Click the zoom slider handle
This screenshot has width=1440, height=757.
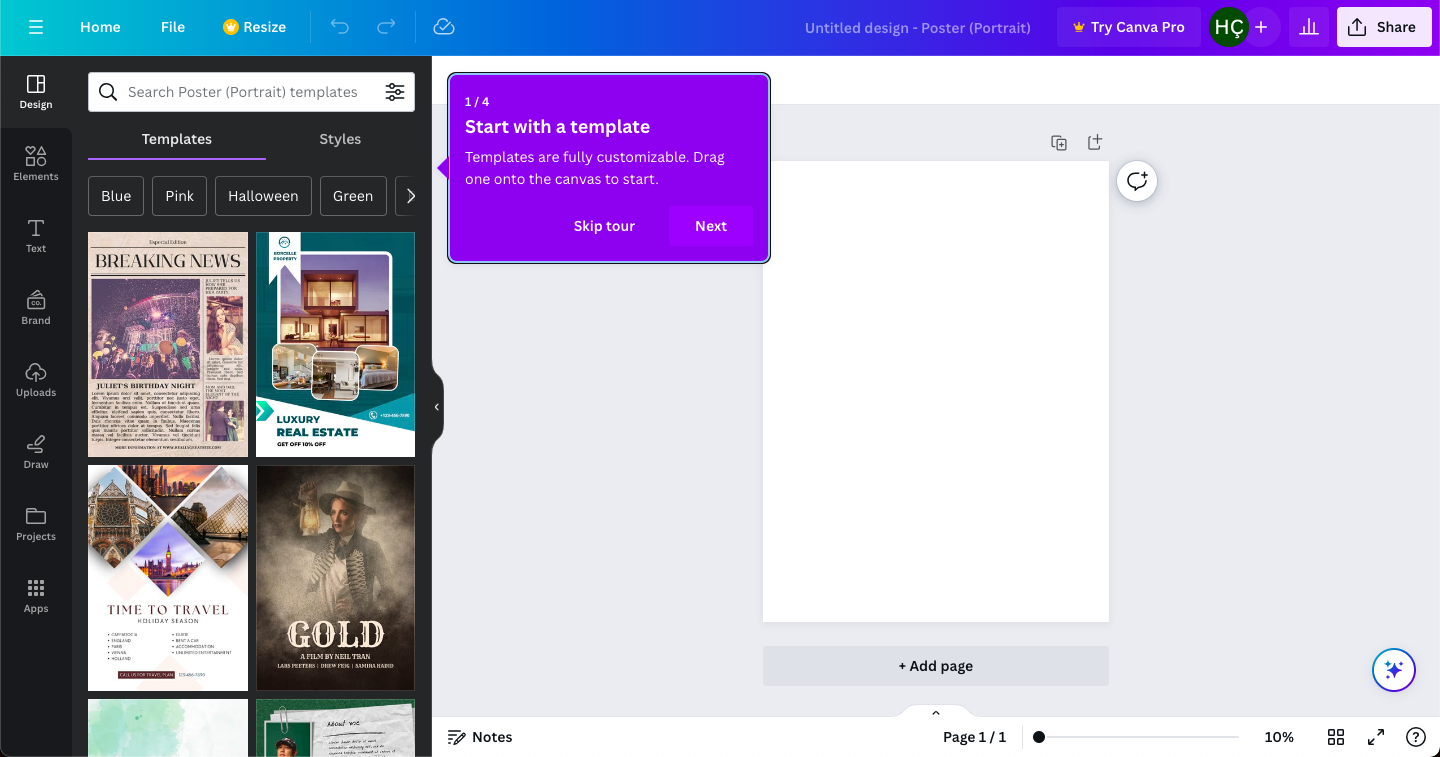(x=1039, y=737)
